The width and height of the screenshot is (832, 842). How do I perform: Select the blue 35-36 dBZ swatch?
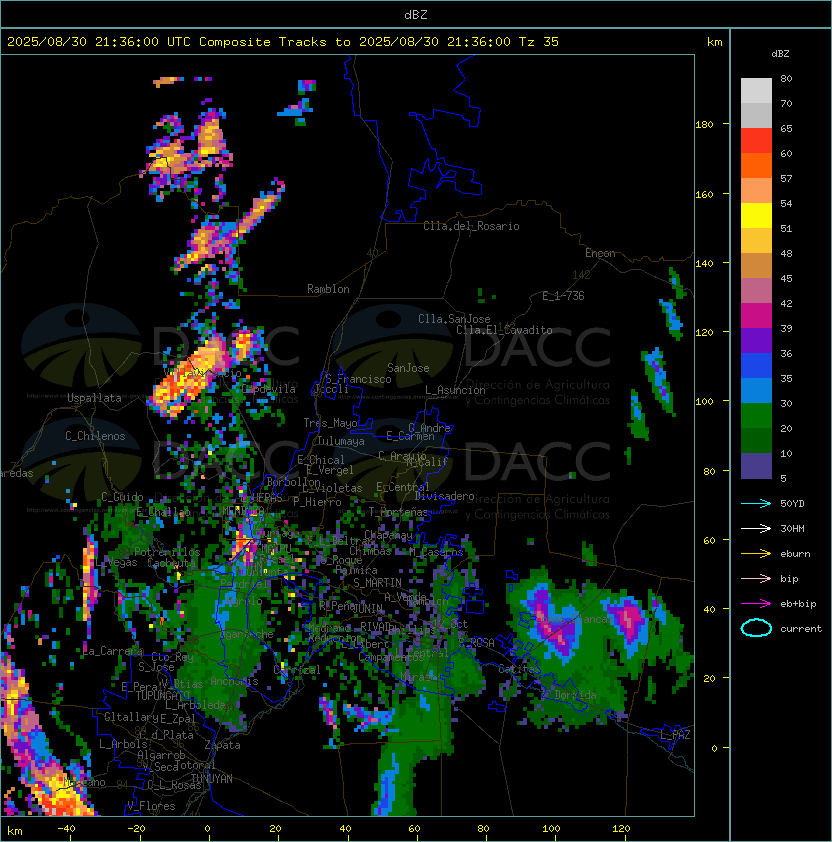click(x=756, y=365)
